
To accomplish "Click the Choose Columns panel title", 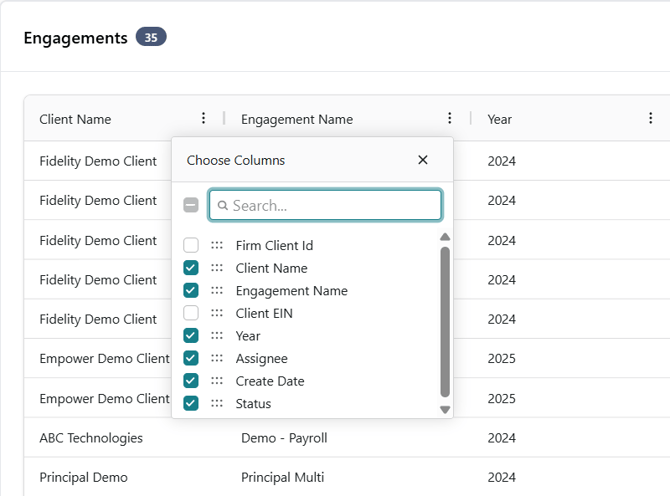I will (235, 160).
